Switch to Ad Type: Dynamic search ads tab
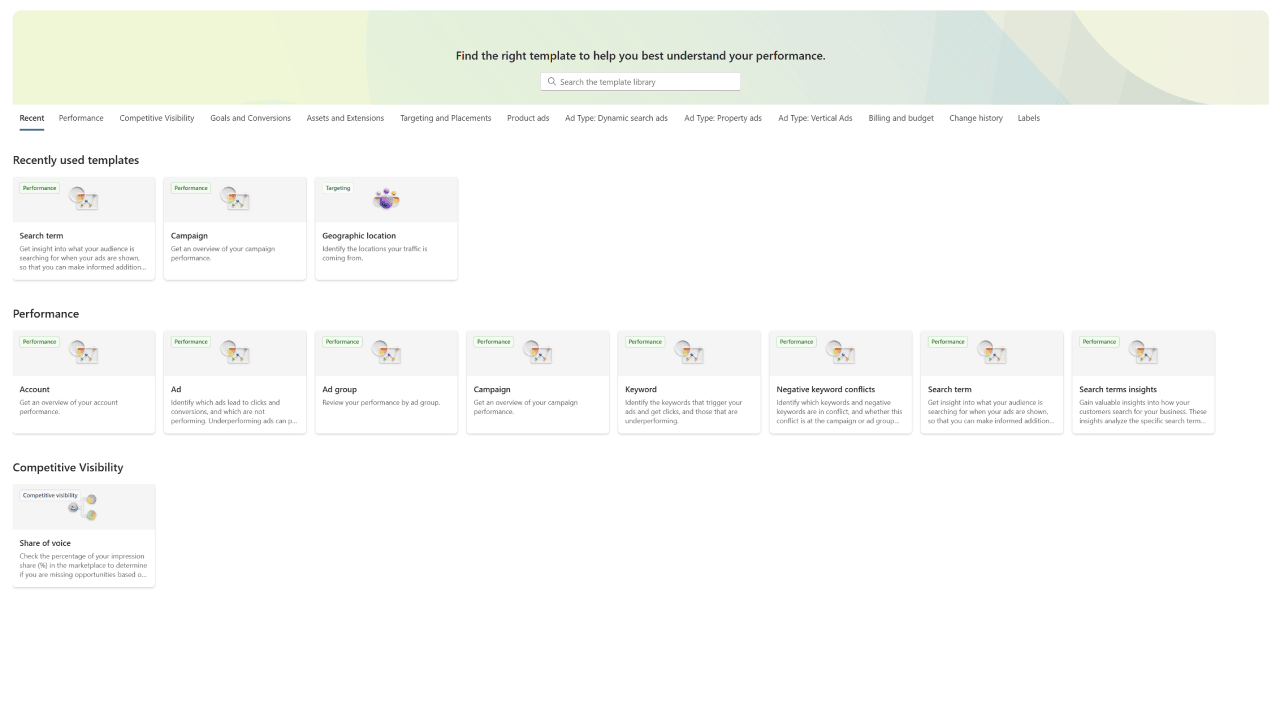The image size is (1280, 720). click(x=616, y=118)
